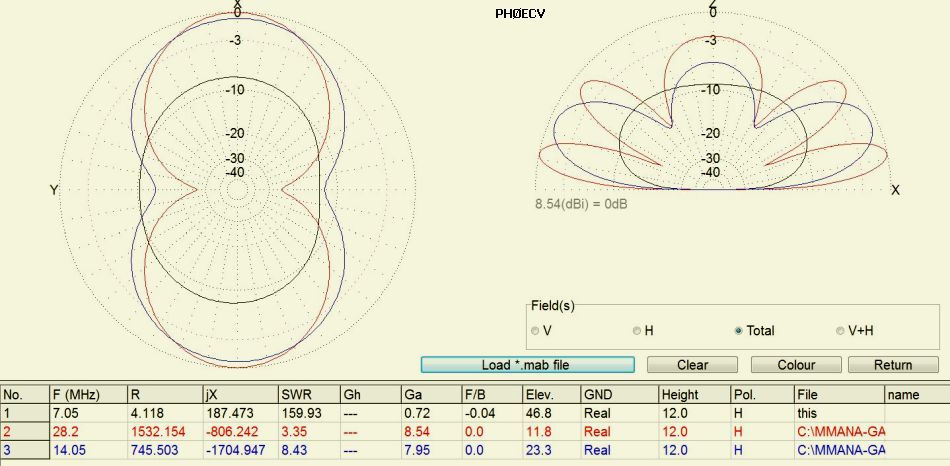Click the Load *.mab file button
This screenshot has height=466, width=950.
point(528,365)
